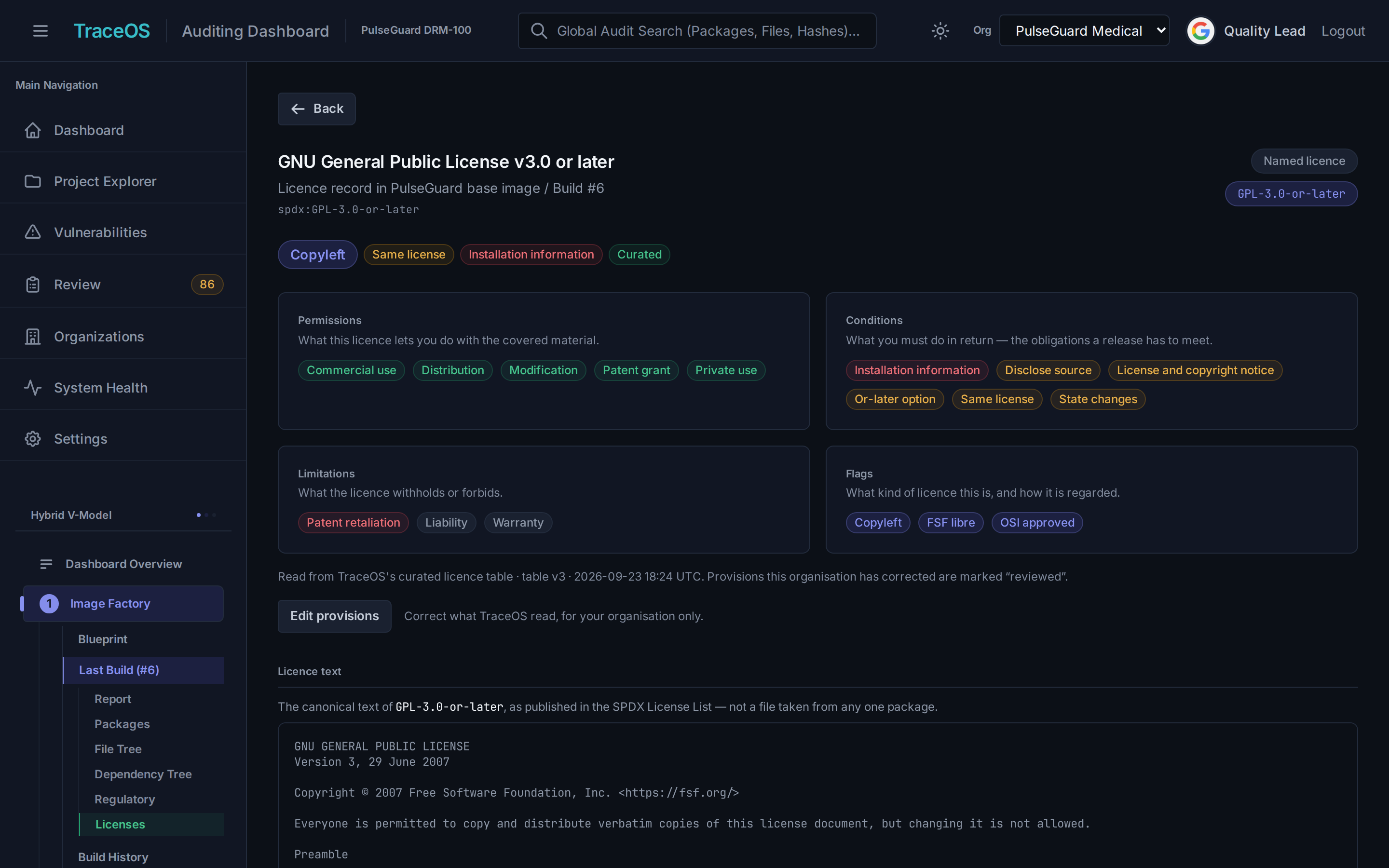Toggle the light/dark theme sun icon
This screenshot has width=1389, height=868.
[940, 31]
